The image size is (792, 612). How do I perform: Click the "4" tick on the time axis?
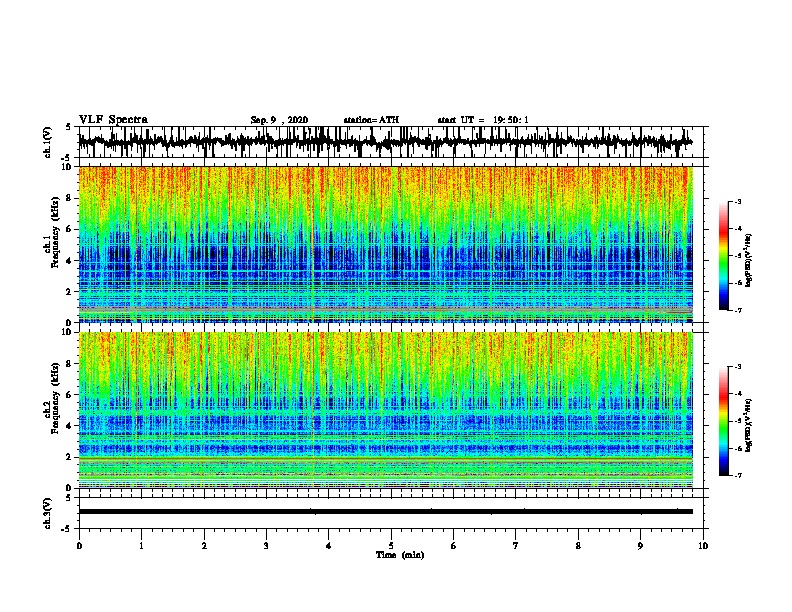pyautogui.click(x=329, y=546)
